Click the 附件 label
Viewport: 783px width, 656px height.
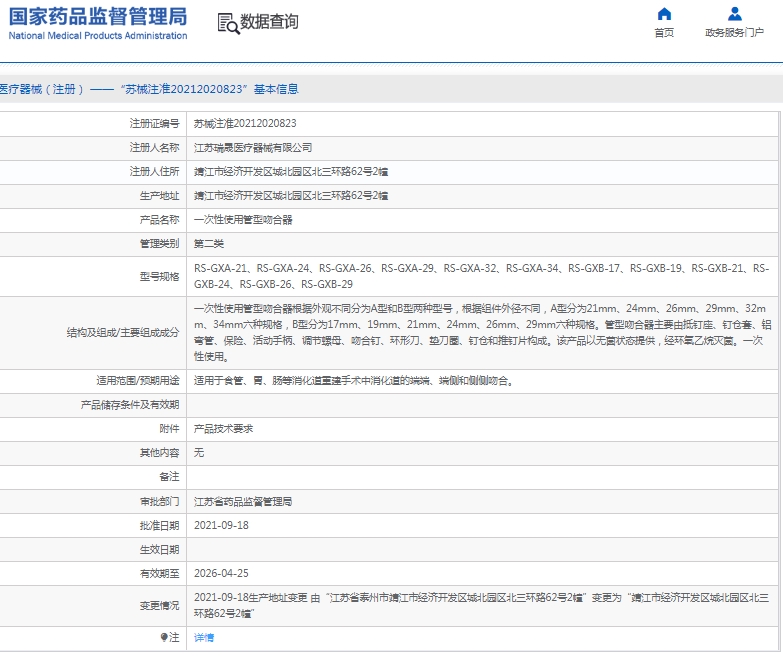[x=169, y=428]
